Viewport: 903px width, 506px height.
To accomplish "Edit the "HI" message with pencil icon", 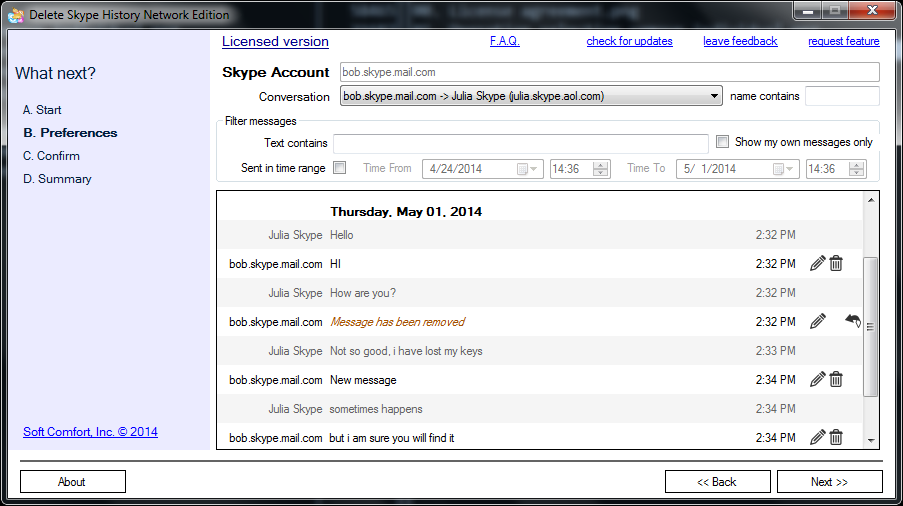I will tap(817, 264).
